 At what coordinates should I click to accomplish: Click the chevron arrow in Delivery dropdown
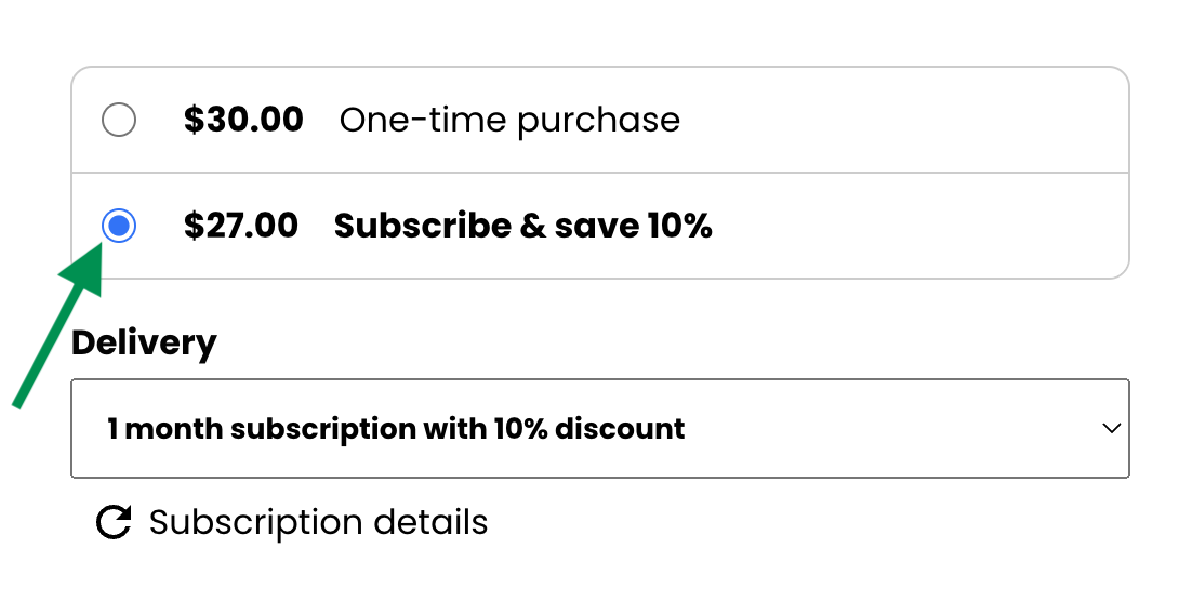(x=1111, y=429)
